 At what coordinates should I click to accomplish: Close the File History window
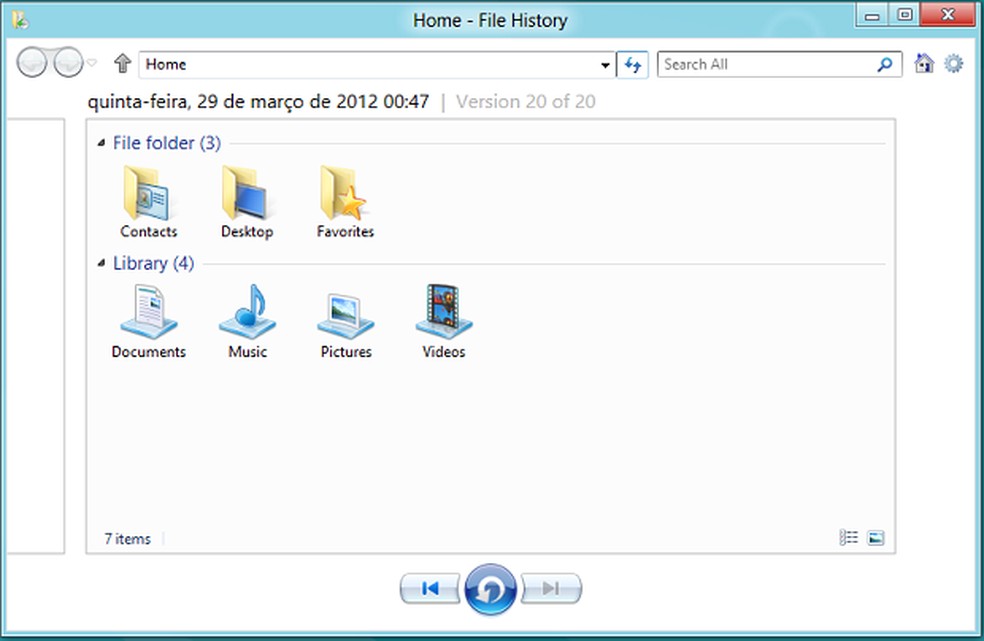948,15
